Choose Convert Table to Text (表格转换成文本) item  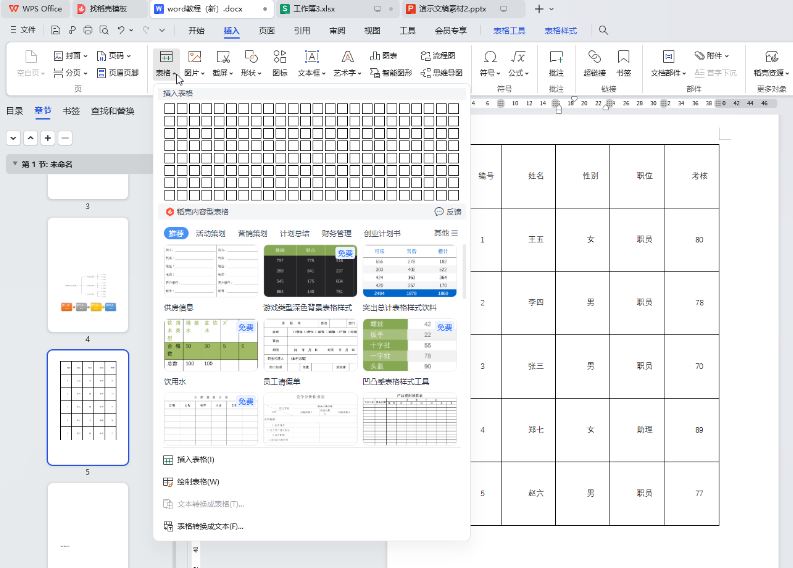[x=203, y=527]
